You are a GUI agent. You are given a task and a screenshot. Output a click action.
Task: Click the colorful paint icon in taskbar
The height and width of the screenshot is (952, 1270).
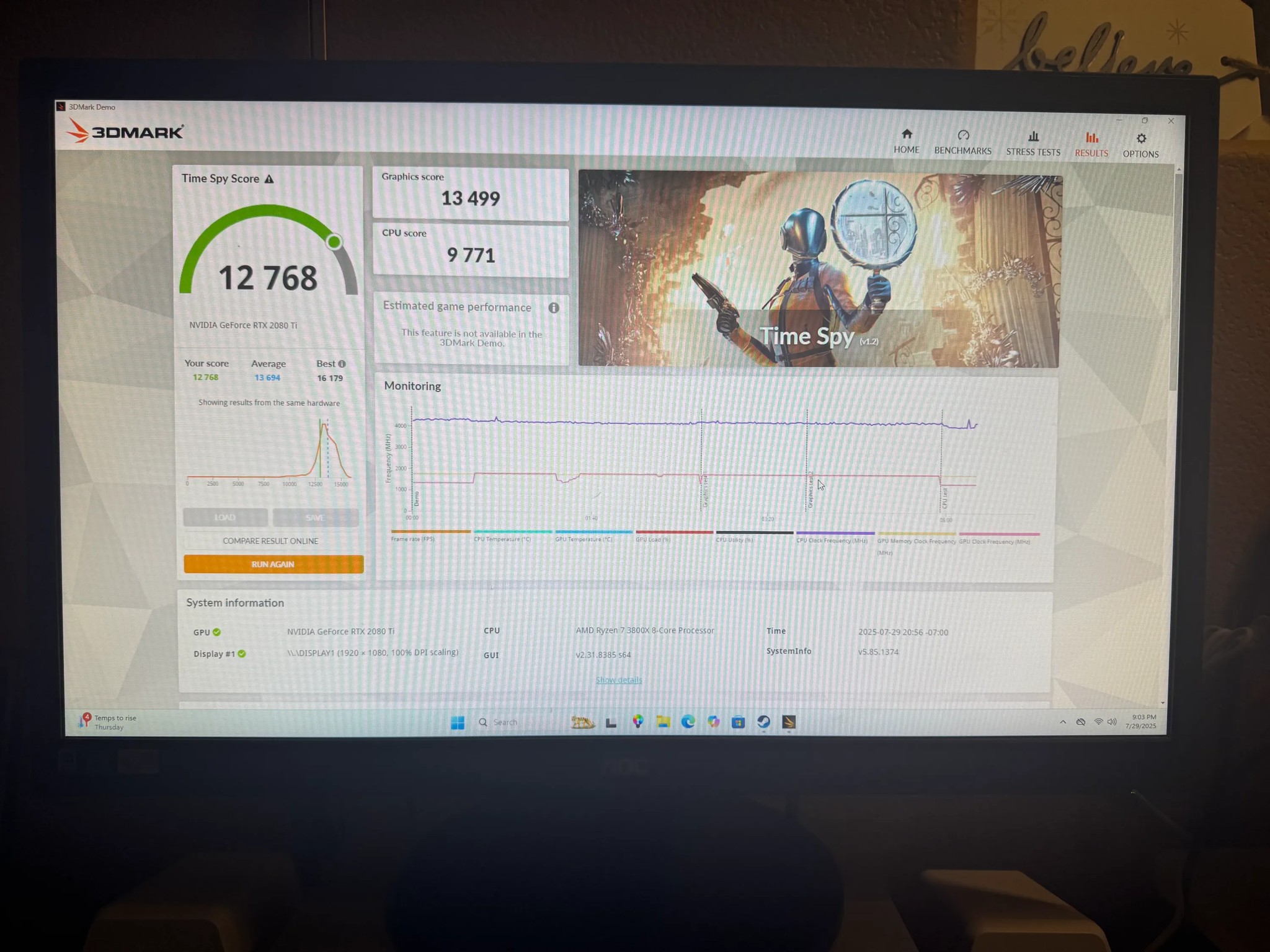point(637,721)
